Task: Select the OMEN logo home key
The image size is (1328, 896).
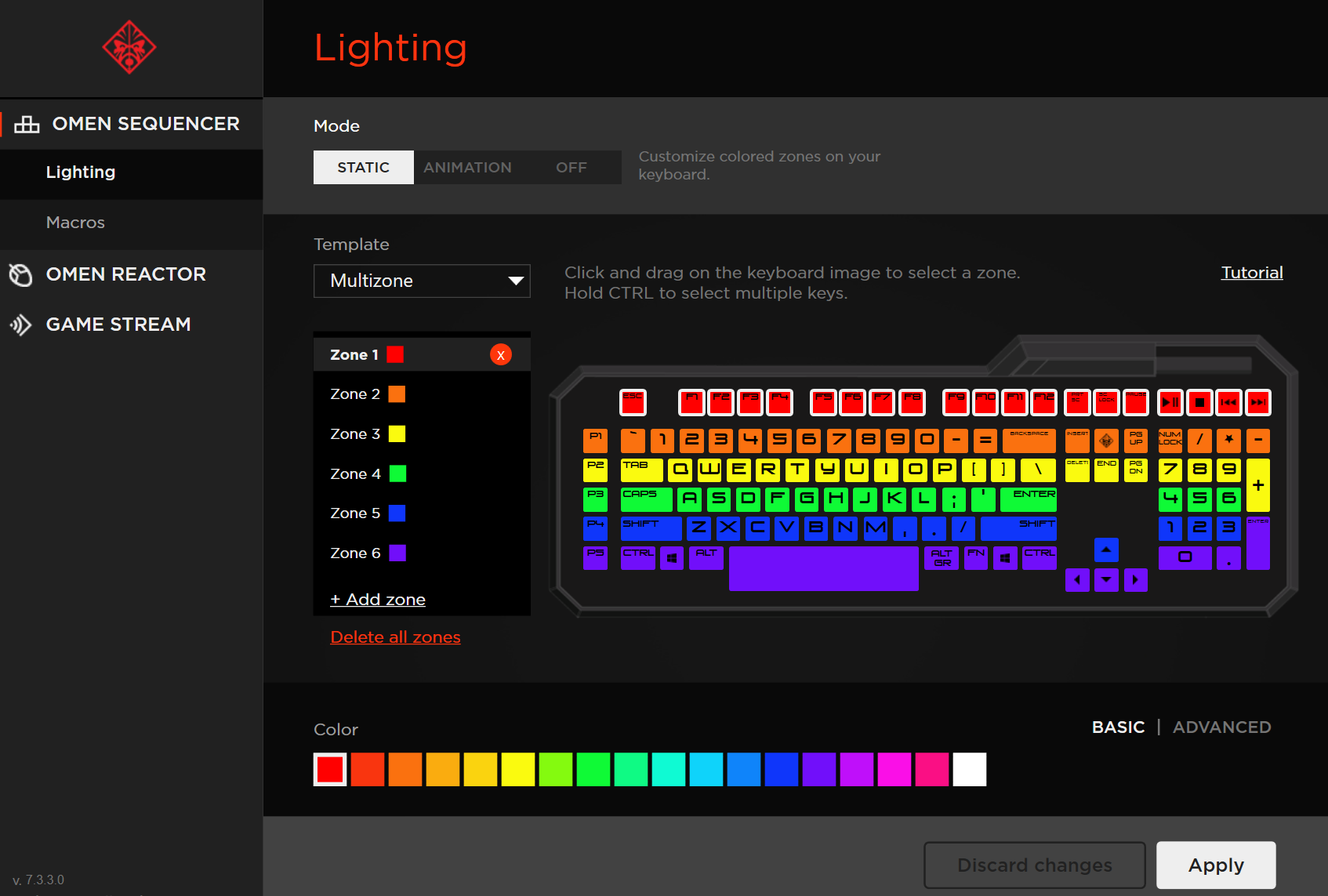Action: click(x=1106, y=441)
